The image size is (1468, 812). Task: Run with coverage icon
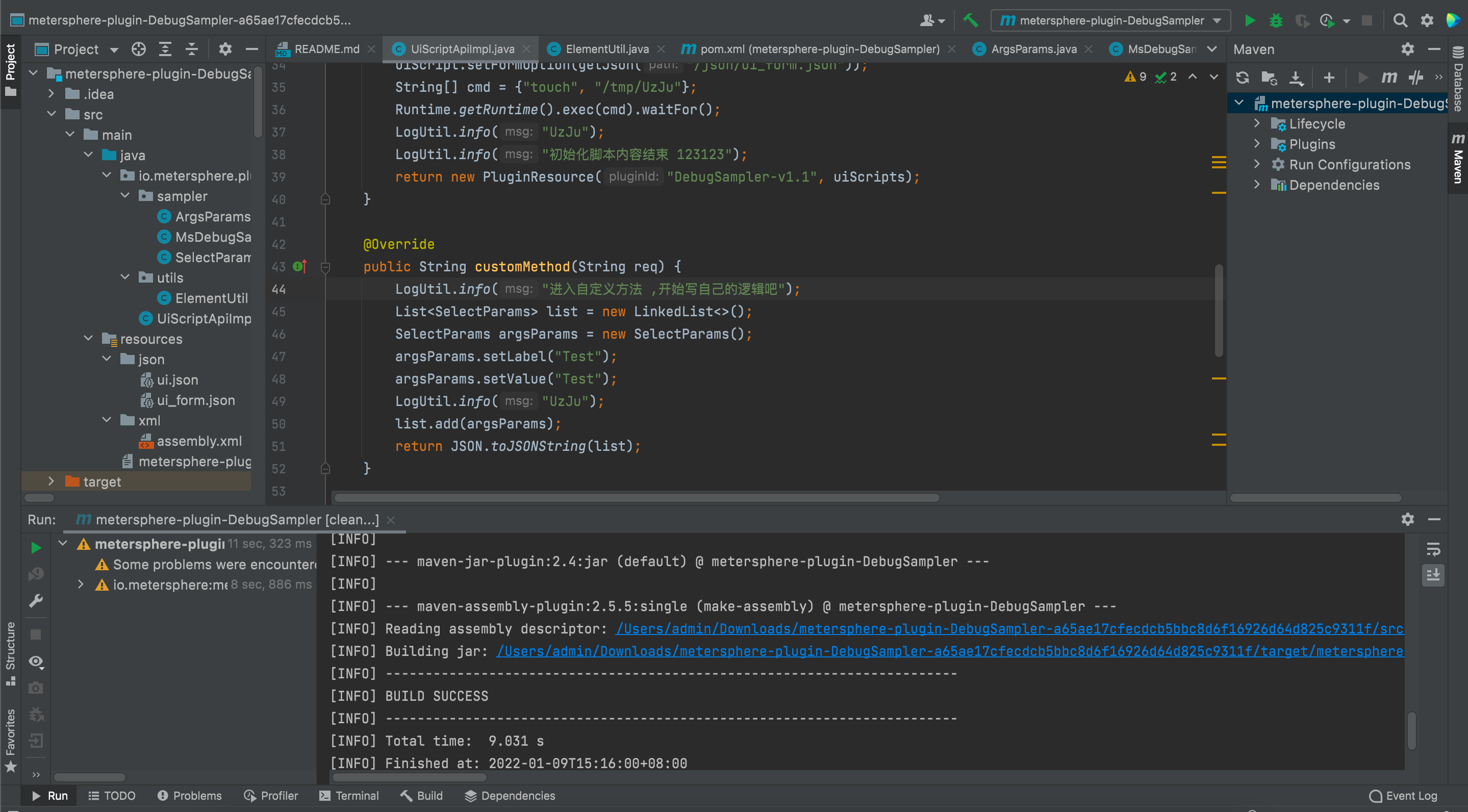[x=1302, y=20]
